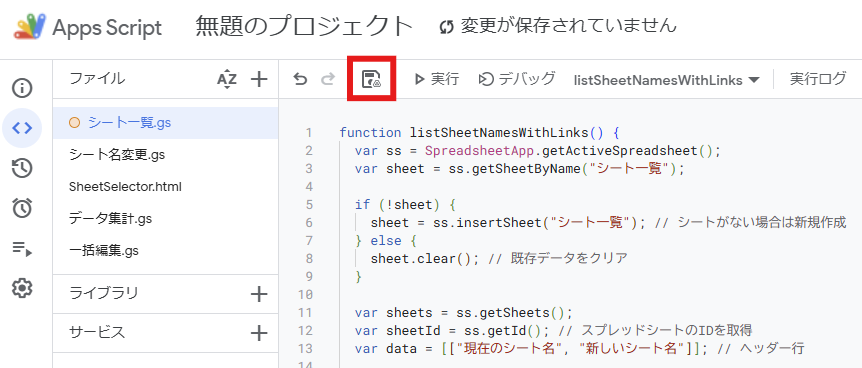This screenshot has height=368, width=862.
Task: Save project to Drive icon
Action: [371, 80]
